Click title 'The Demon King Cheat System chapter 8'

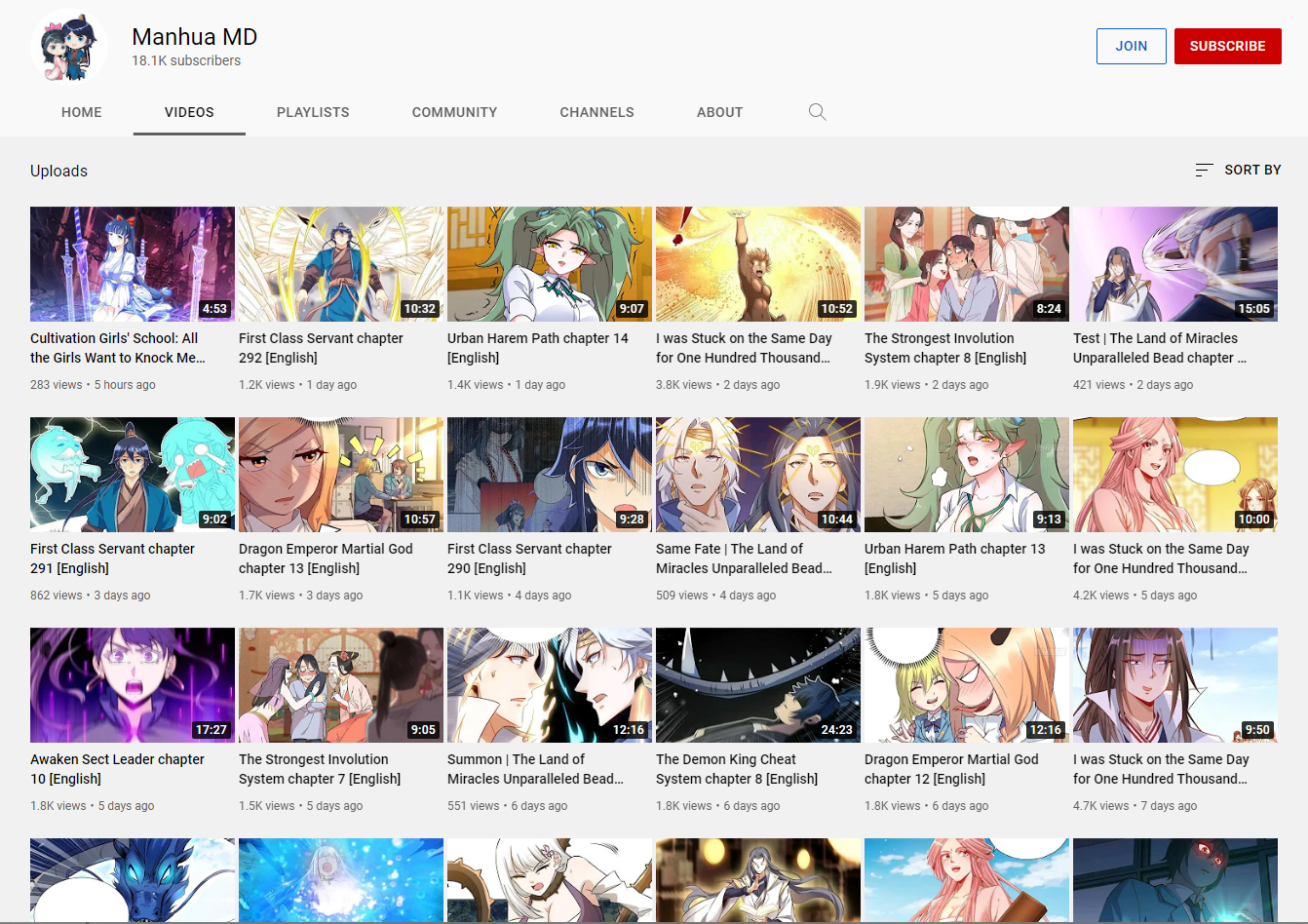coord(737,769)
